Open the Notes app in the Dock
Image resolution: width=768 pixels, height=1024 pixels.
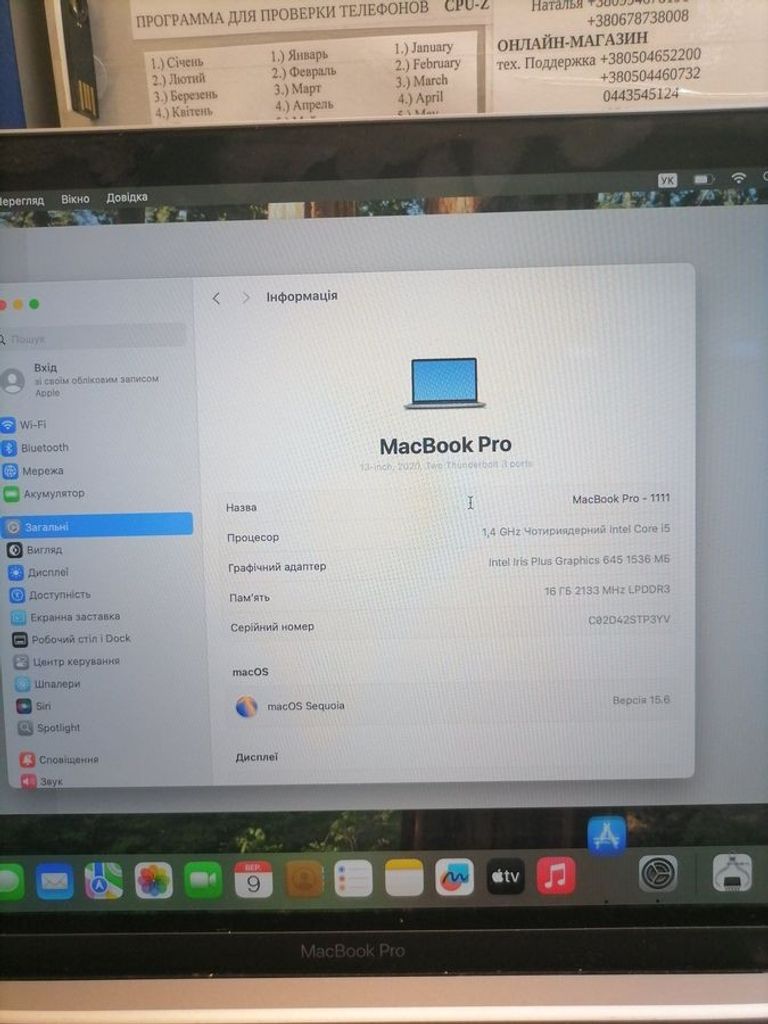pyautogui.click(x=404, y=878)
